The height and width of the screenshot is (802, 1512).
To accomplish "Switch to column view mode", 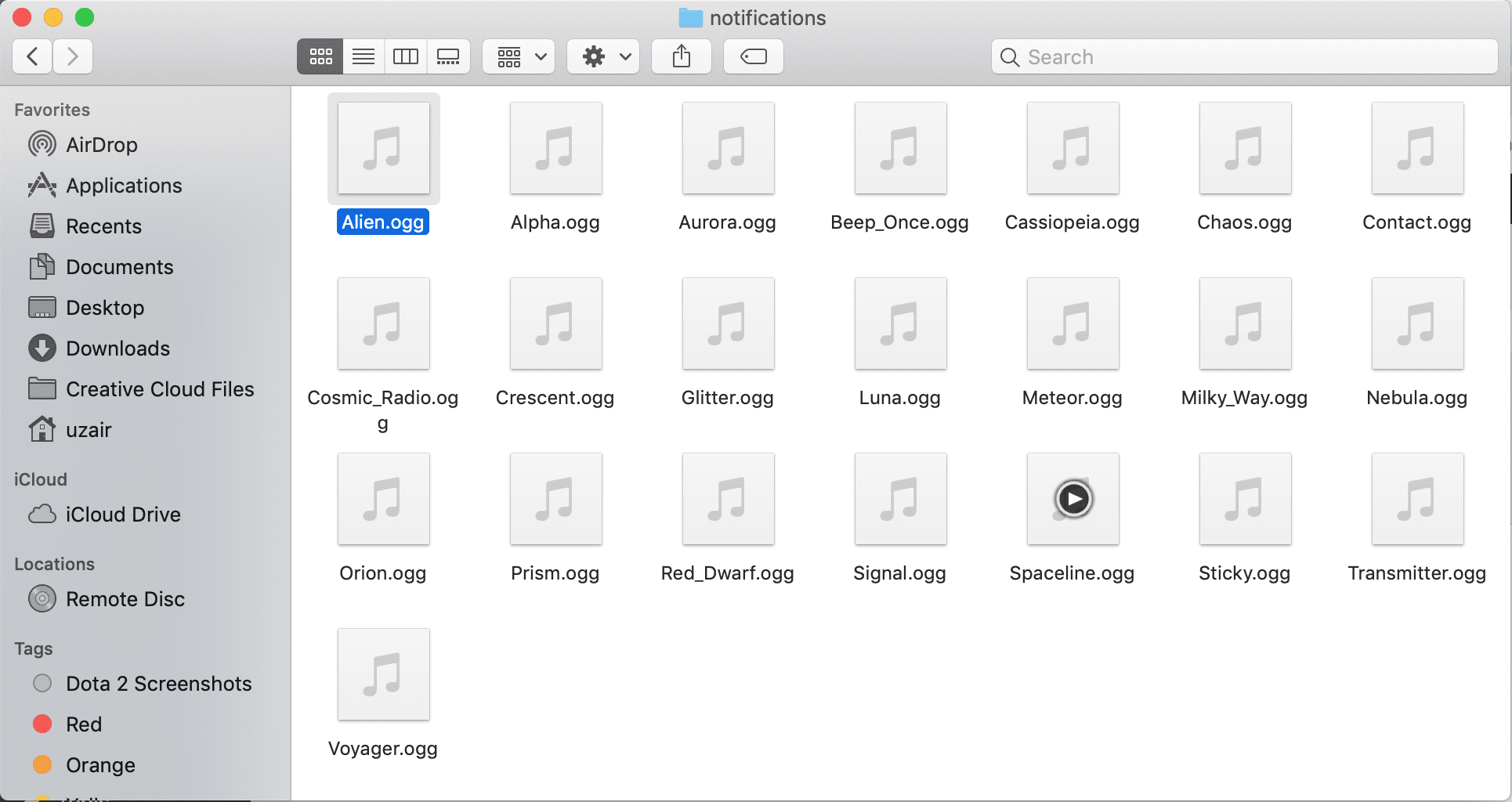I will [x=406, y=56].
